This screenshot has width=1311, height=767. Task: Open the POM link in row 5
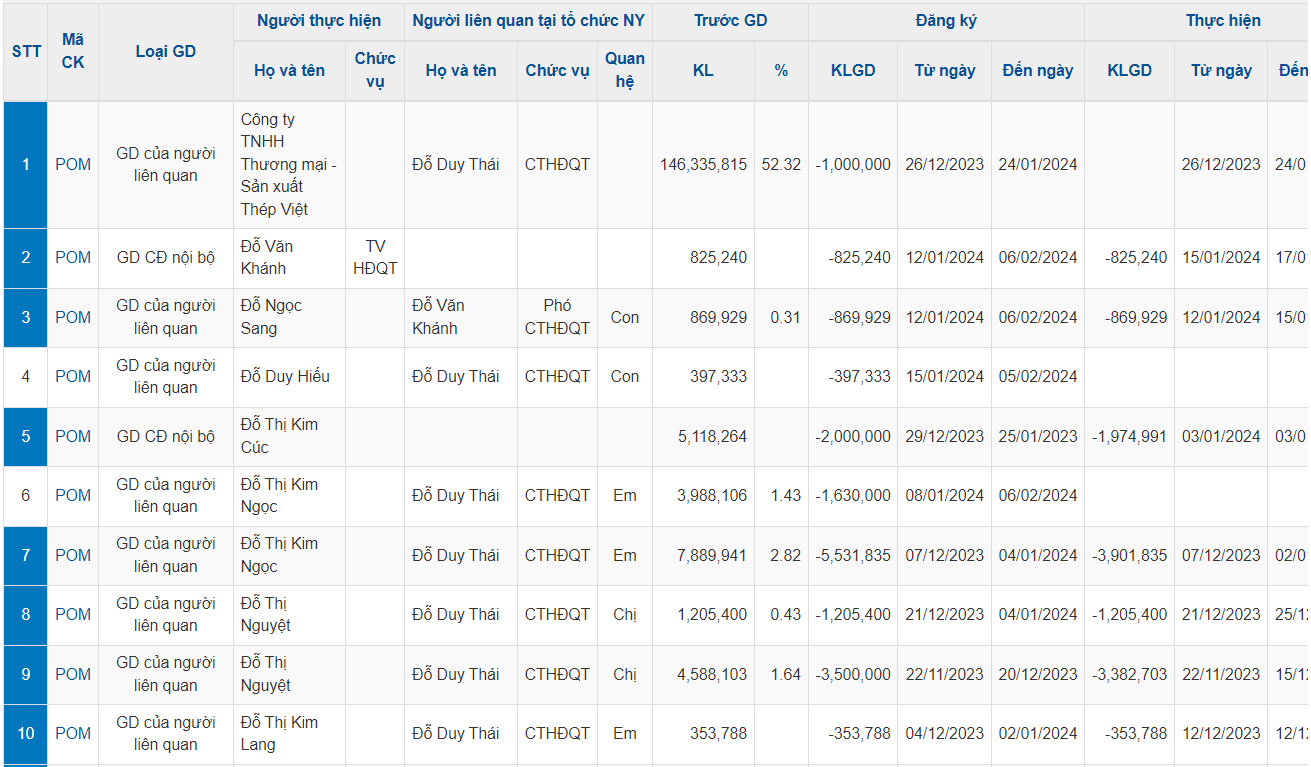[73, 436]
